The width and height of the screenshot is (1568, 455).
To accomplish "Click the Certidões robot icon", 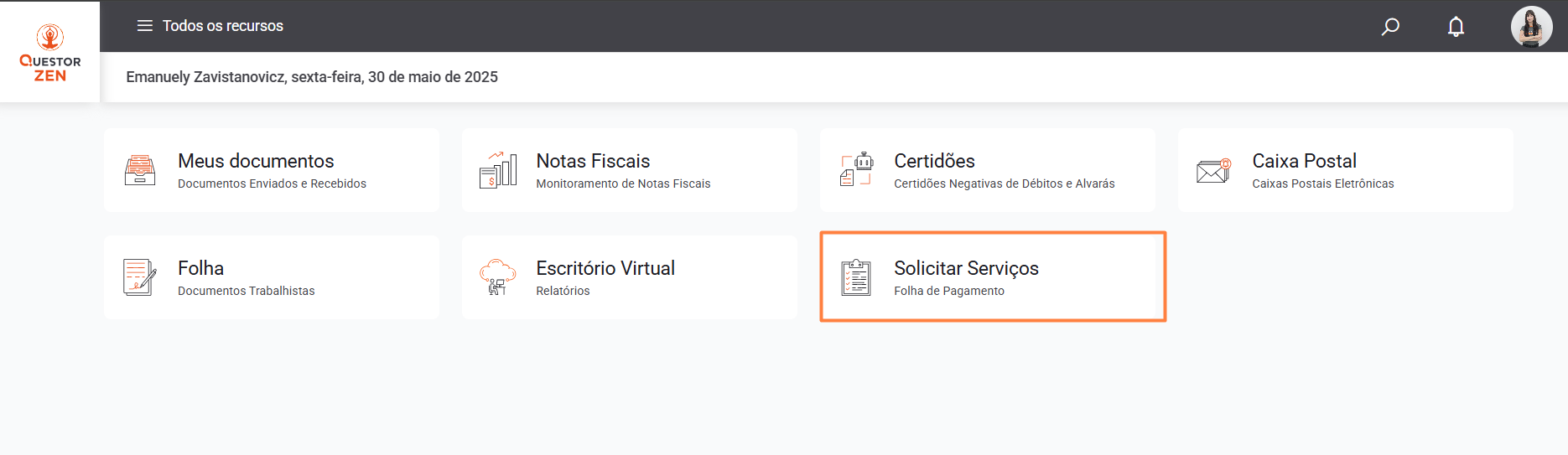I will [856, 169].
